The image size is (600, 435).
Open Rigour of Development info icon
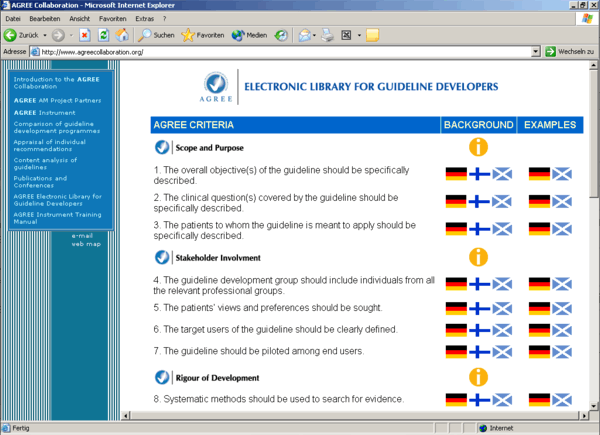click(x=478, y=377)
